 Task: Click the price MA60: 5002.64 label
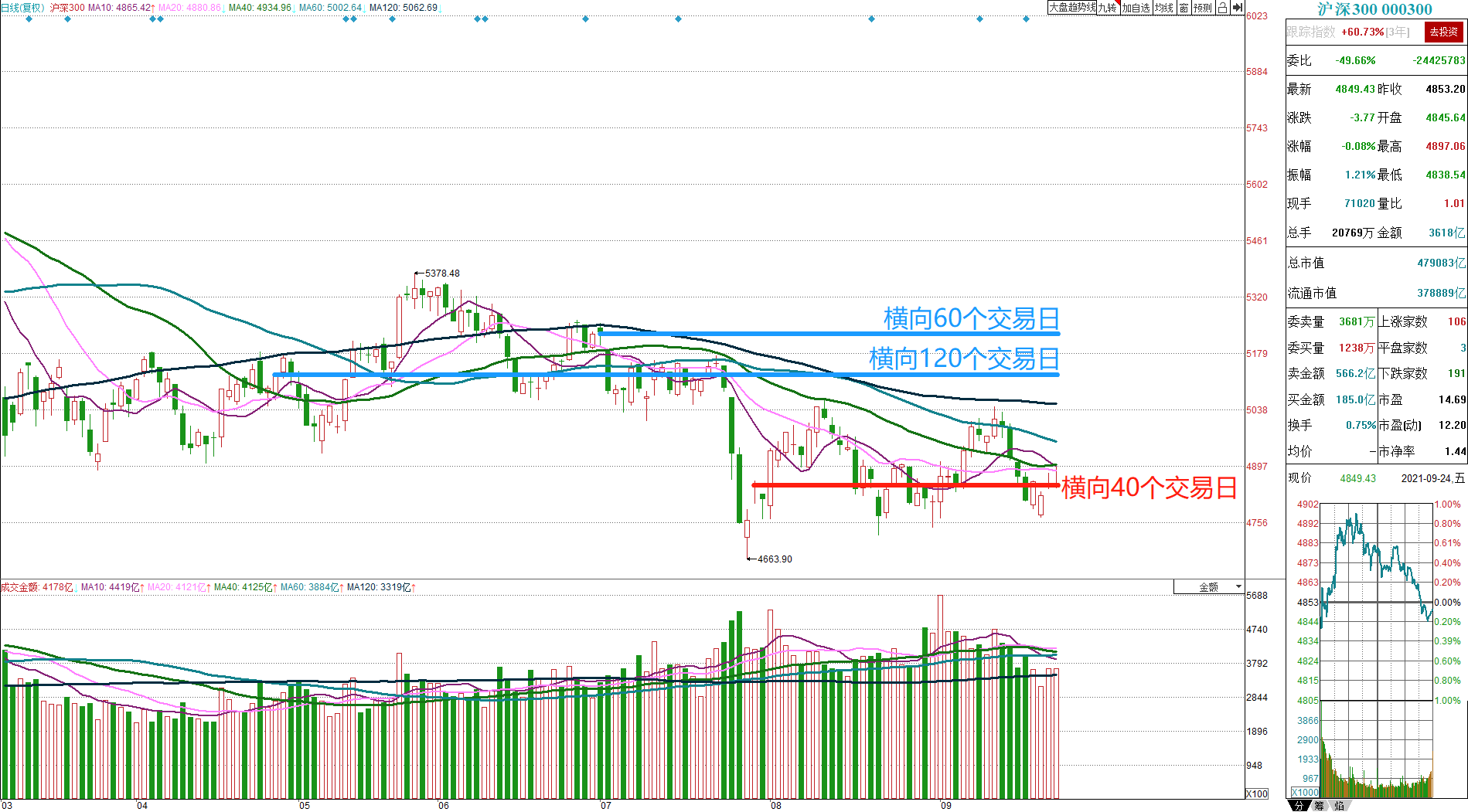332,8
